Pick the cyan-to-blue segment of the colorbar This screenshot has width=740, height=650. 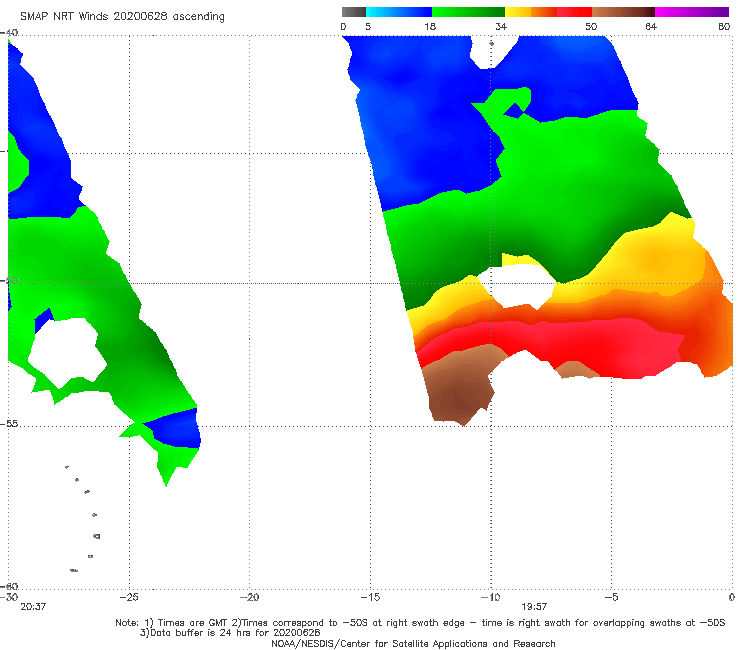[399, 12]
